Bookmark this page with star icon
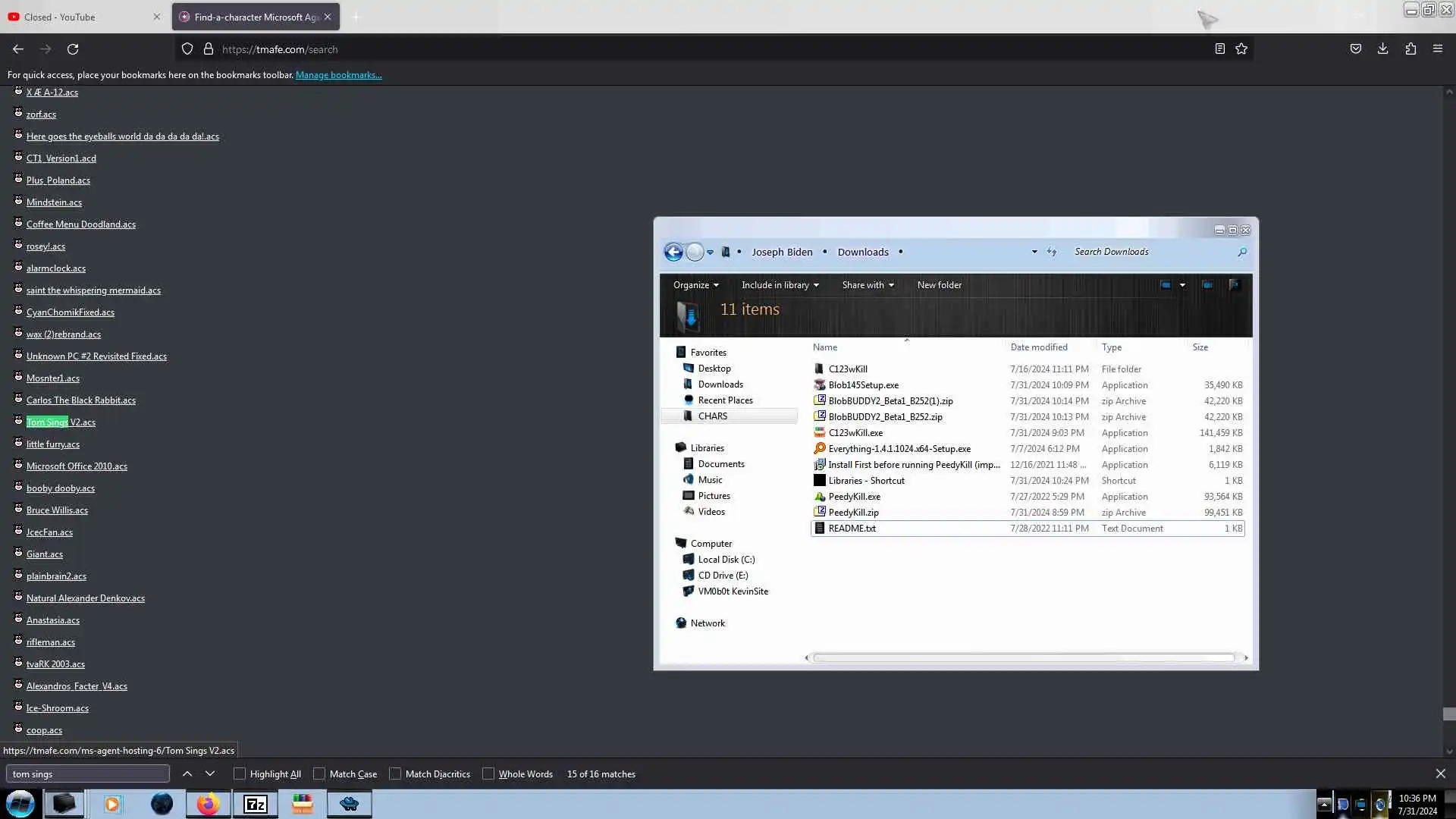The height and width of the screenshot is (819, 1456). click(x=1241, y=49)
